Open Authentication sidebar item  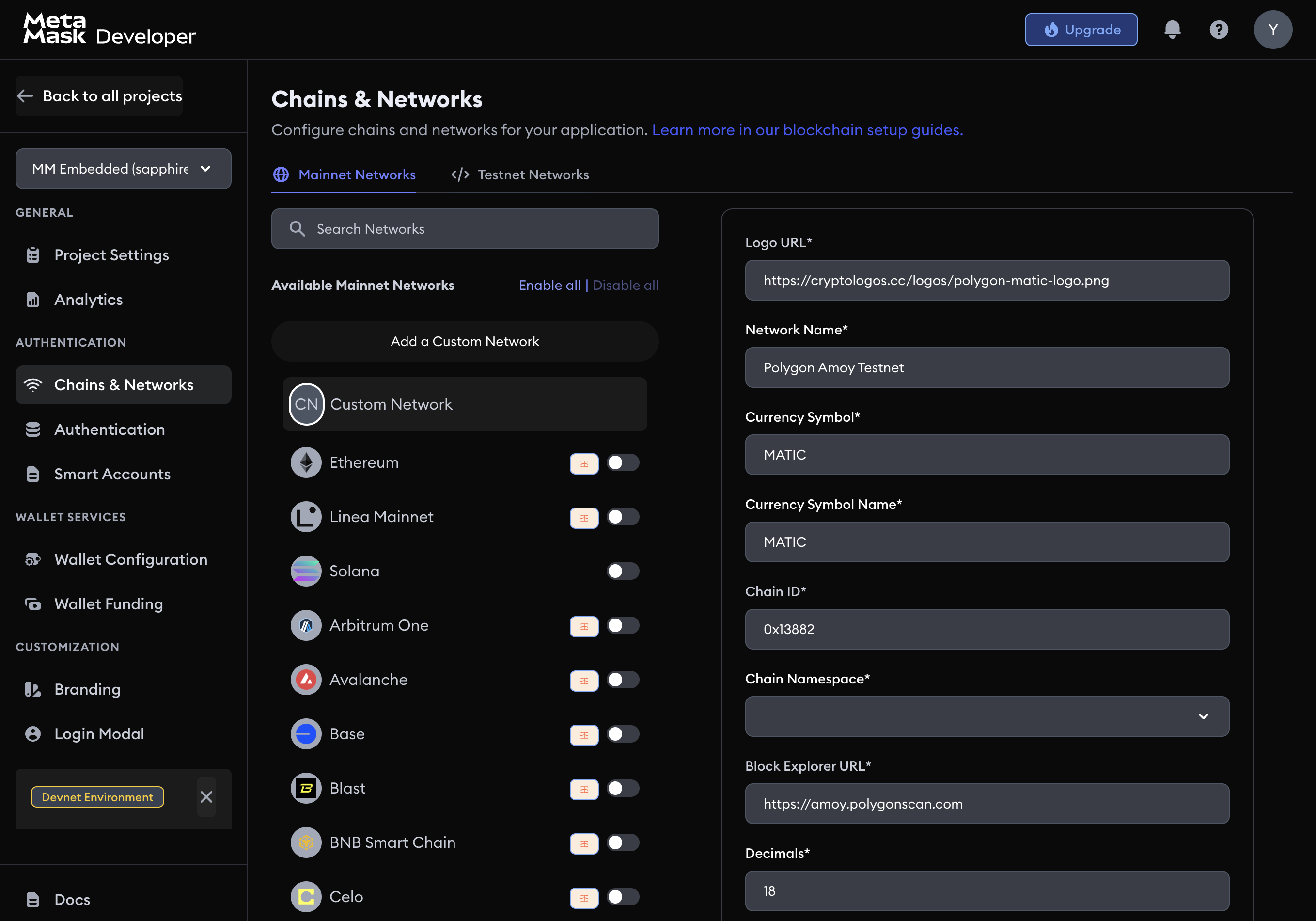[x=123, y=429]
